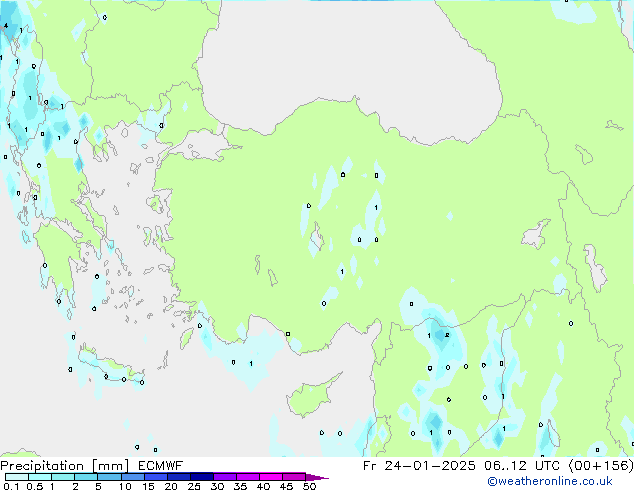This screenshot has width=634, height=490.
Task: Select the 40–45 mm bright pink swatch
Action: (271, 477)
